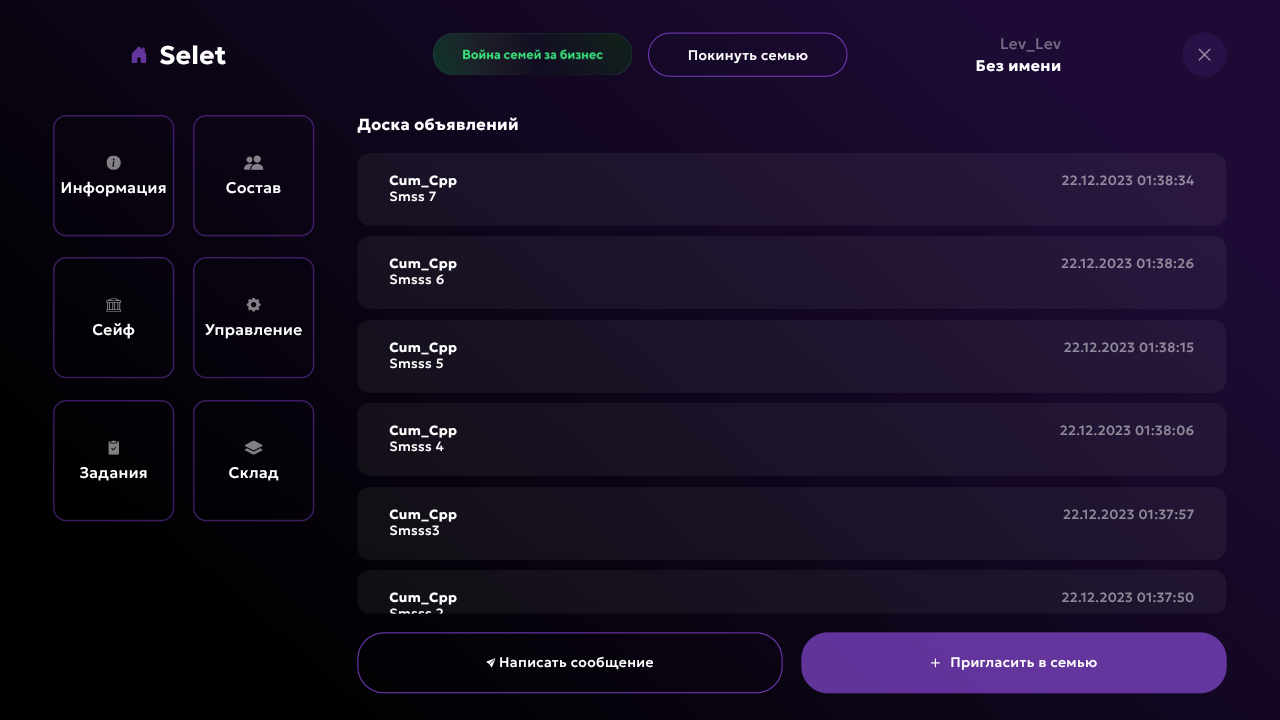
Task: Select the Smss 7 announcement
Action: [791, 189]
